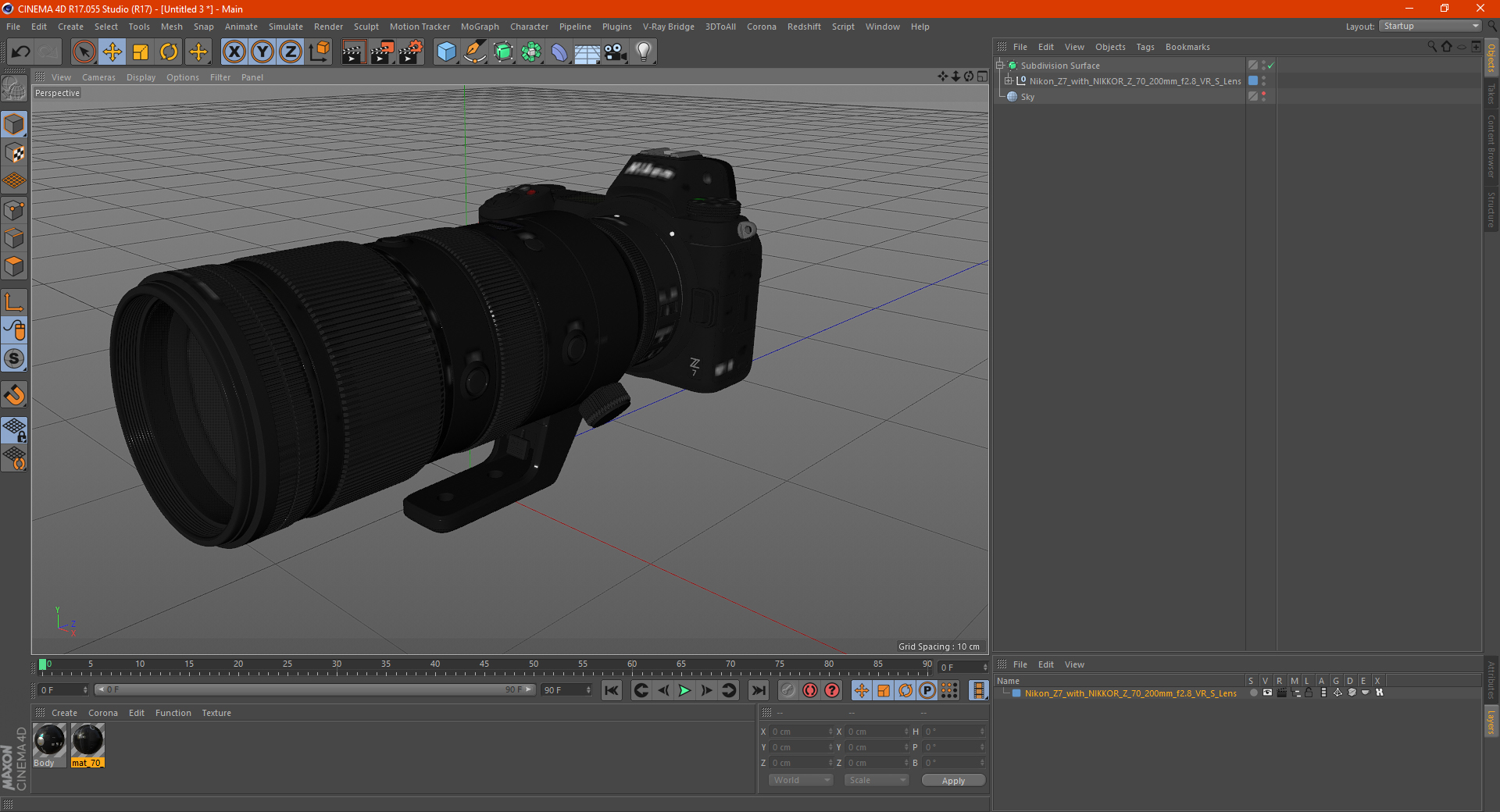1500x812 pixels.
Task: Open viewport Display menu
Action: tap(141, 77)
